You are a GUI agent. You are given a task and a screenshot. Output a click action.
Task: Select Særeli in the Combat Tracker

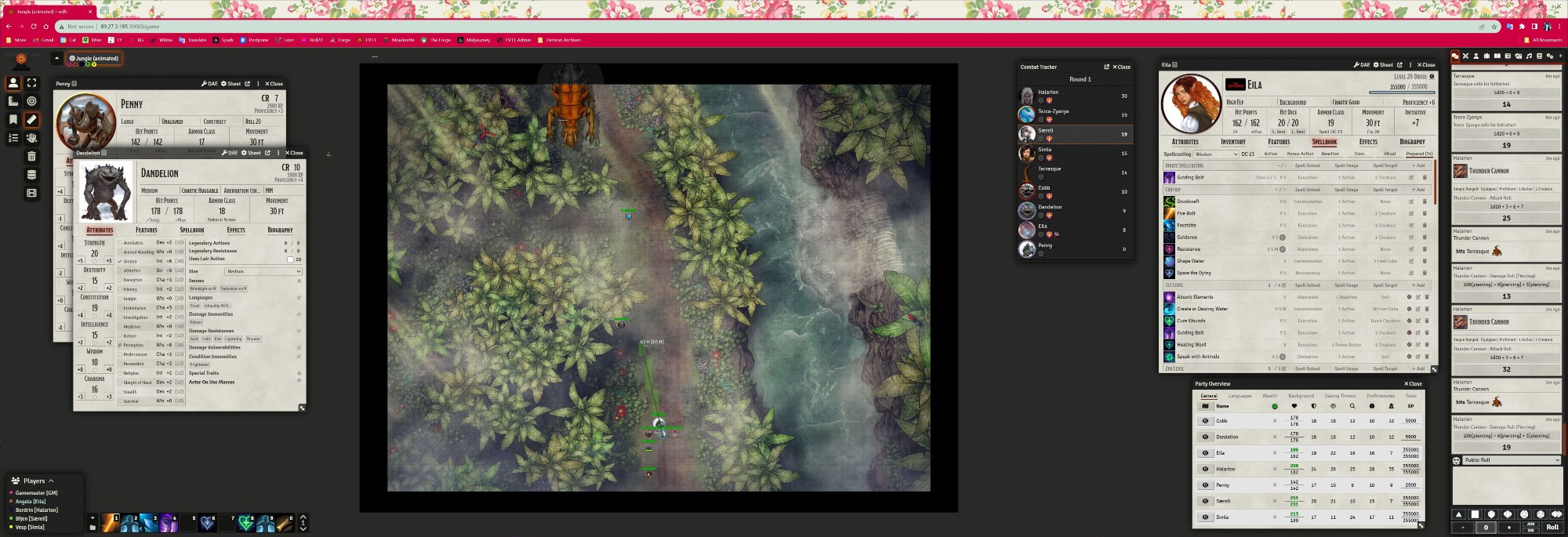click(x=1075, y=134)
